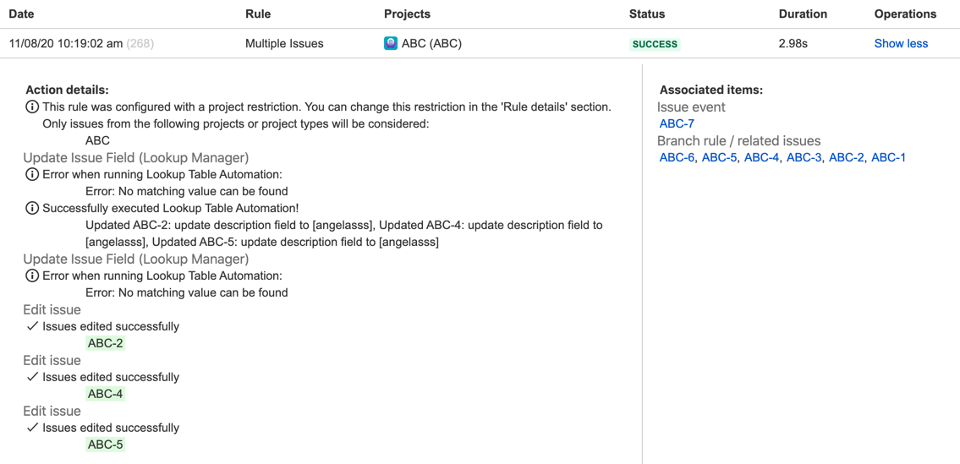Viewport: 960px width, 464px height.
Task: Click the ABC project avatar icon
Action: 391,44
